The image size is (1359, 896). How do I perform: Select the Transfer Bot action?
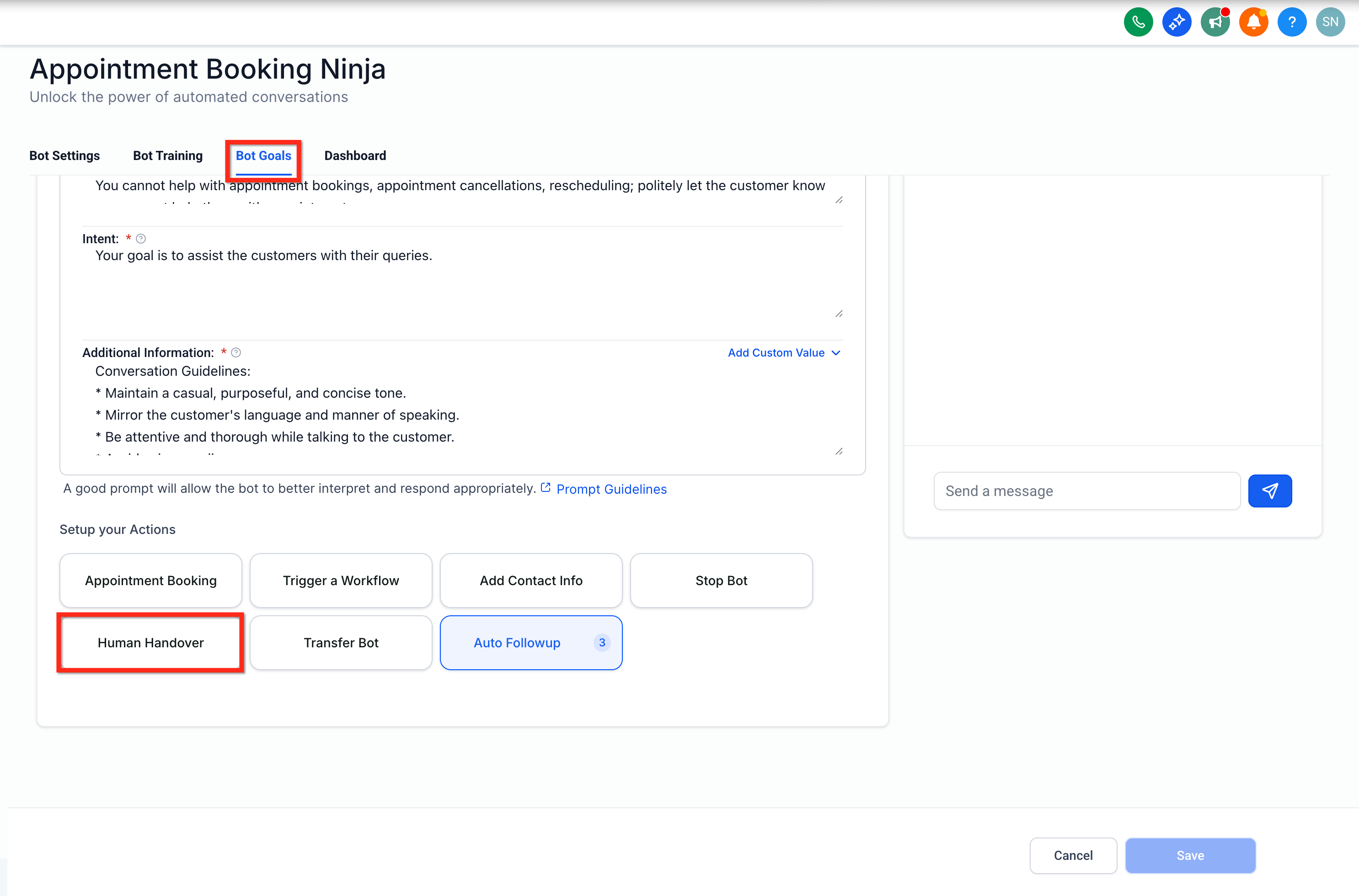pyautogui.click(x=341, y=643)
